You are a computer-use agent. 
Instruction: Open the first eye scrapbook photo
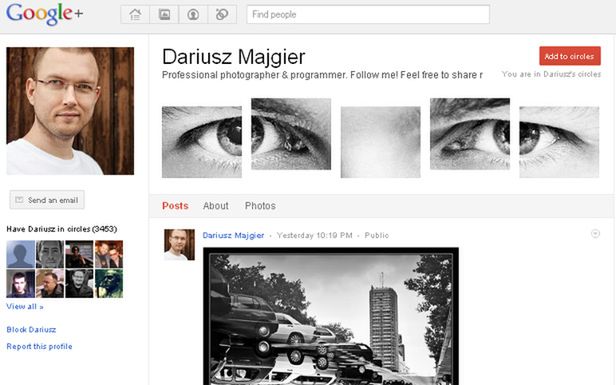tap(202, 142)
